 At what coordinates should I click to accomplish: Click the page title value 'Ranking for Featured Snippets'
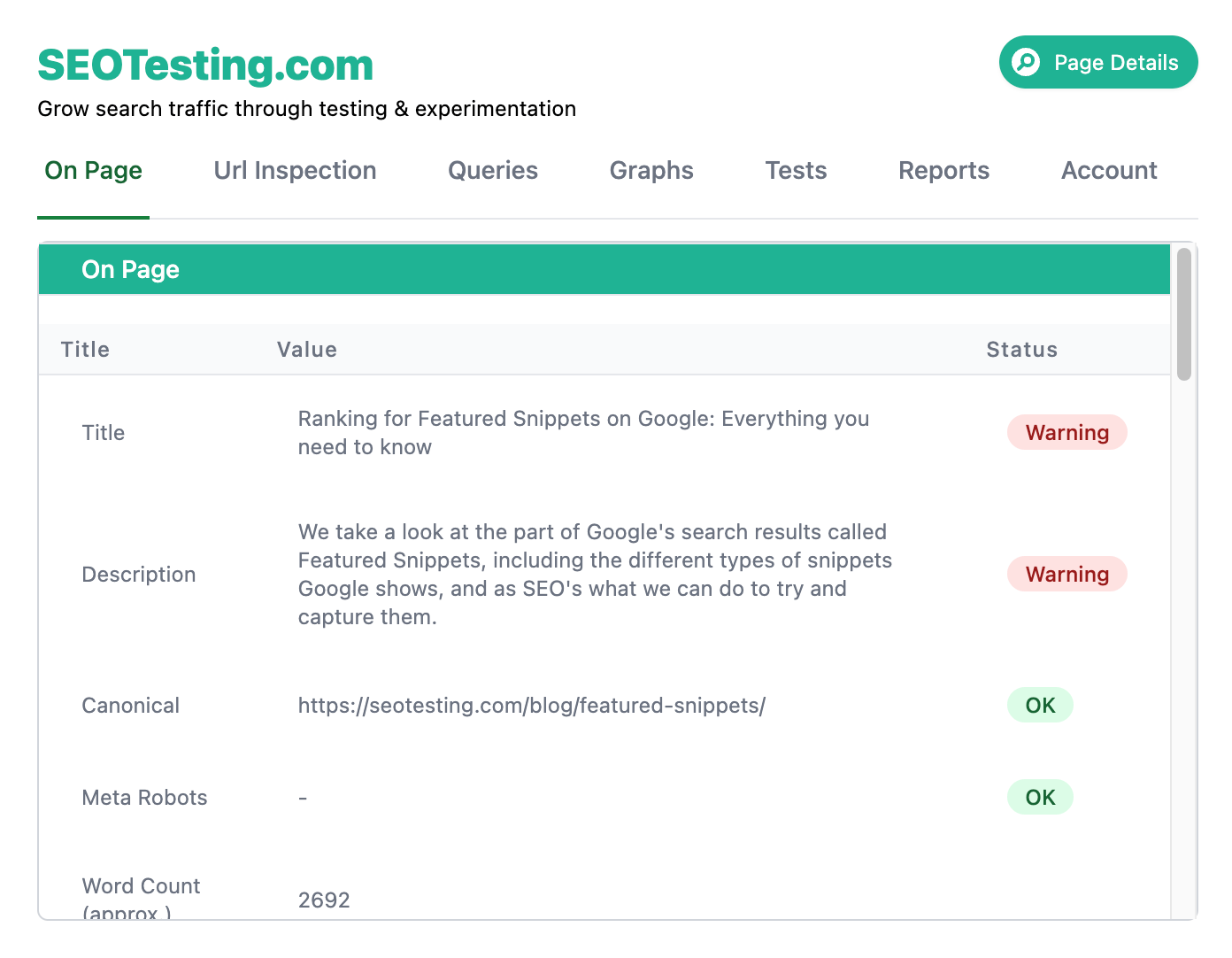pyautogui.click(x=583, y=433)
